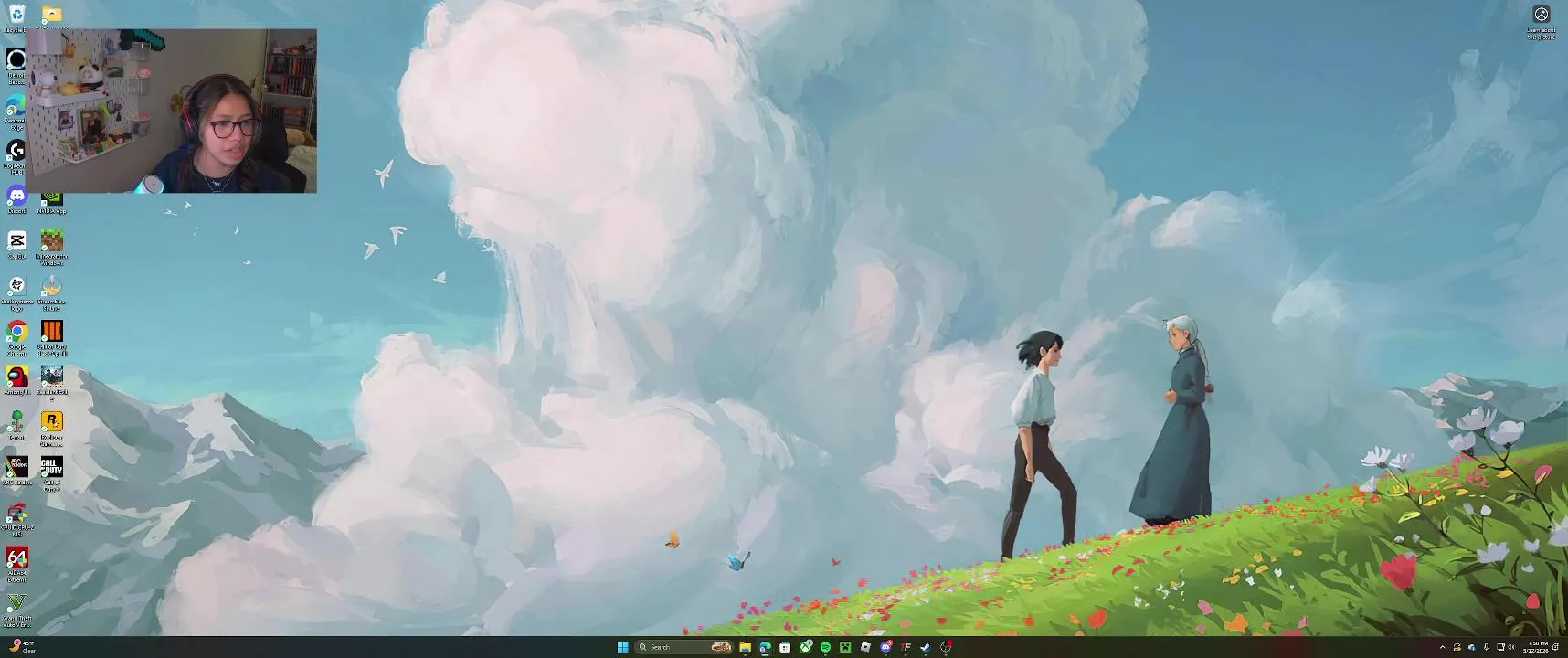This screenshot has width=1568, height=658.
Task: Launch Terraria from the desktop
Action: click(16, 425)
